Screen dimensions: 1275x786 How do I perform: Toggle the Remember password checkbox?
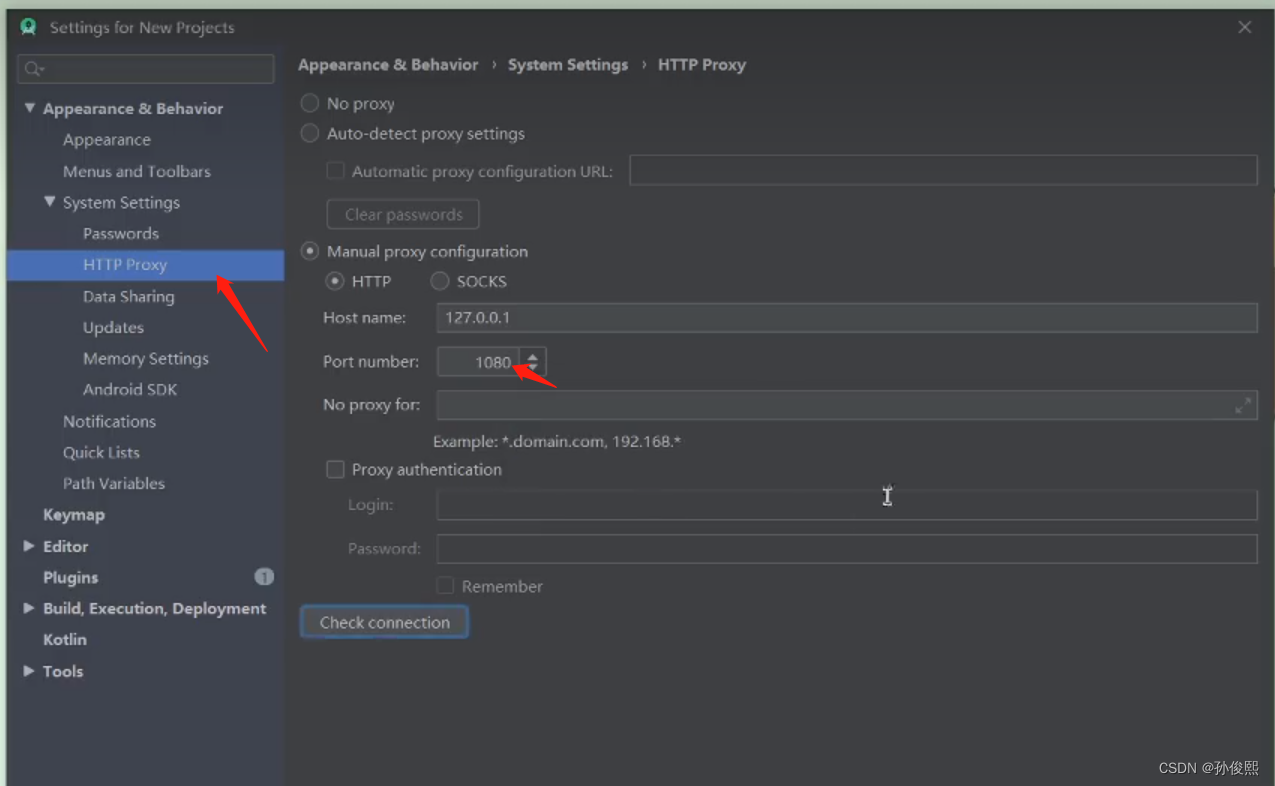(x=445, y=586)
